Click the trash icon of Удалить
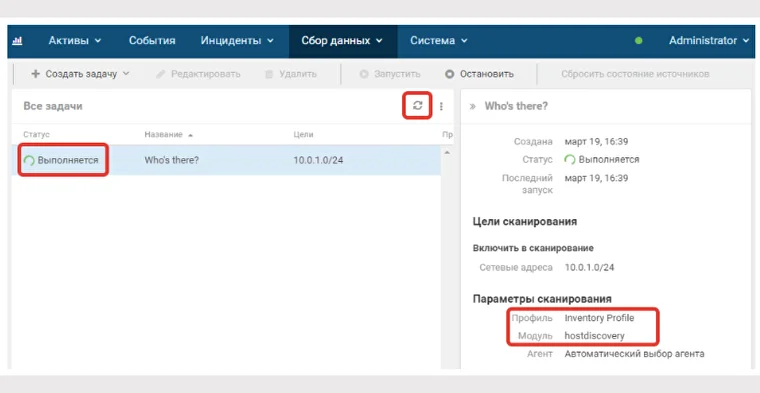This screenshot has width=760, height=393. (x=269, y=74)
